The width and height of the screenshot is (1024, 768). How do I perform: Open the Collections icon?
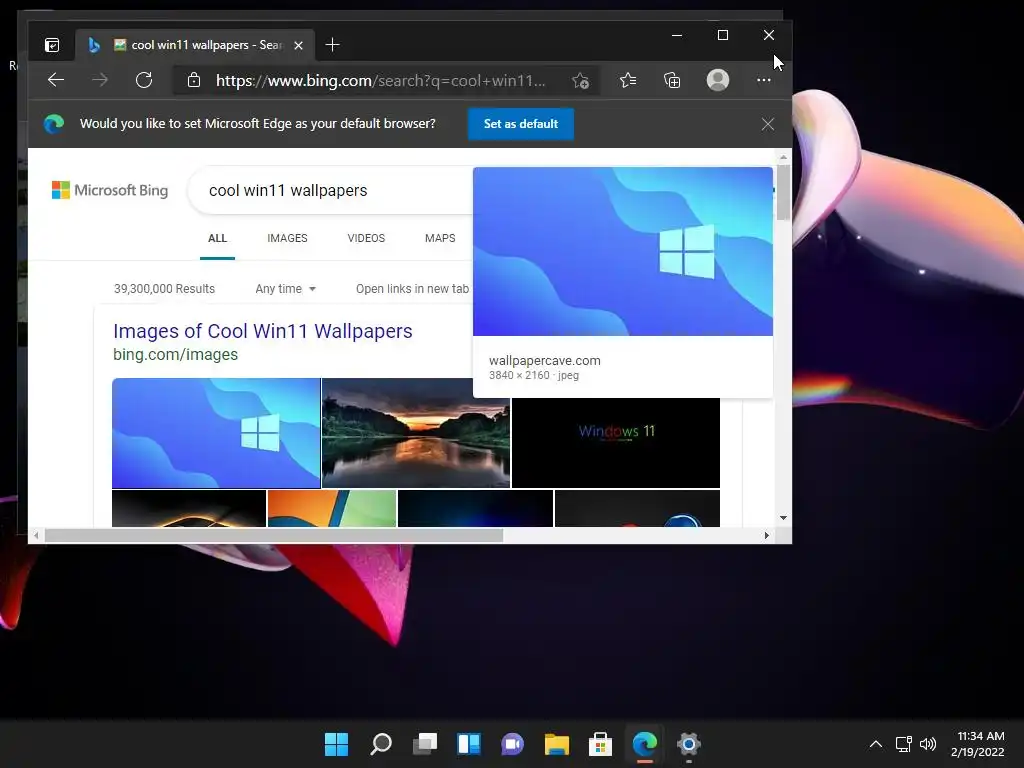[x=672, y=80]
